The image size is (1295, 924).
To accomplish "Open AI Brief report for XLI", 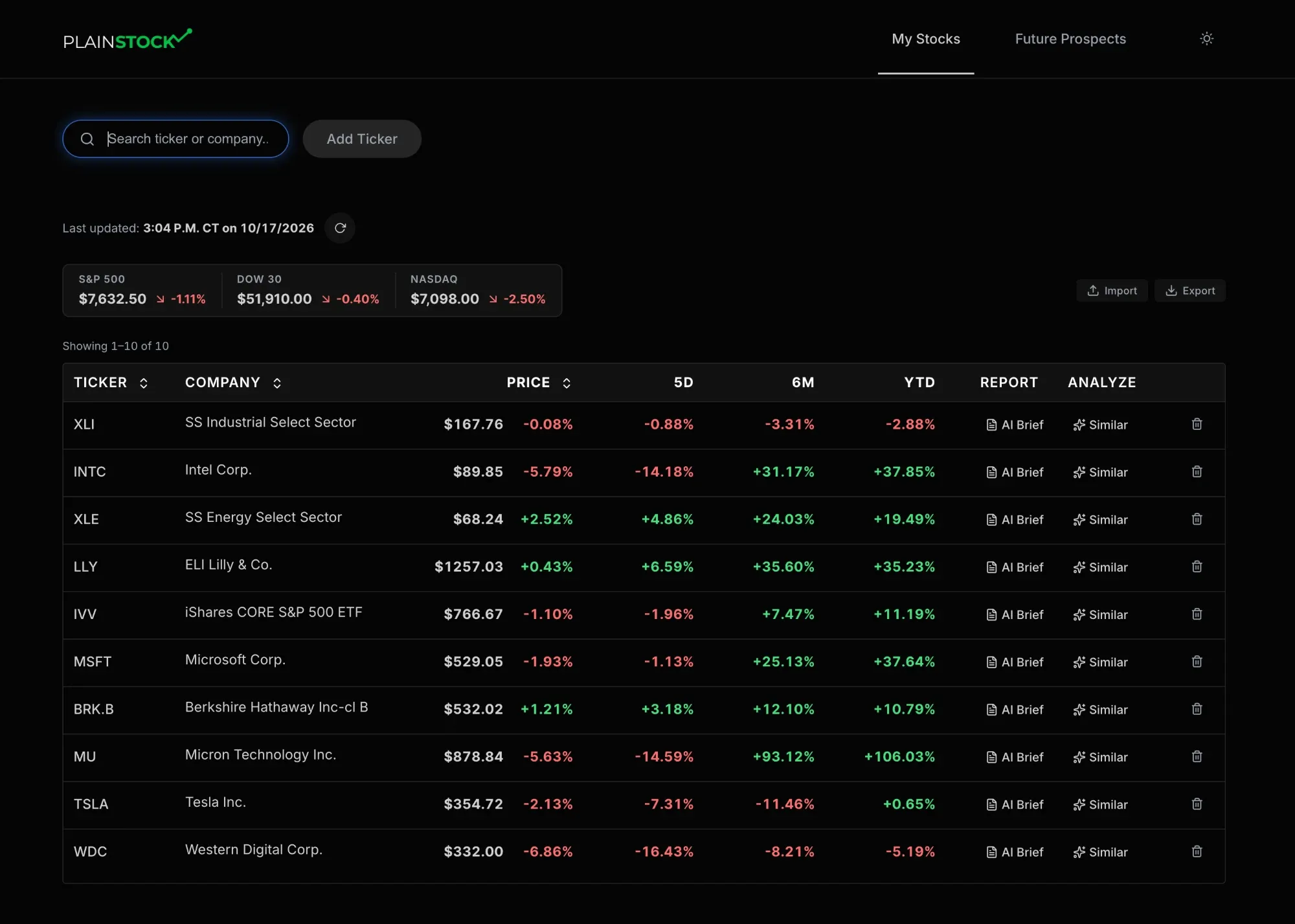I will tap(1015, 425).
